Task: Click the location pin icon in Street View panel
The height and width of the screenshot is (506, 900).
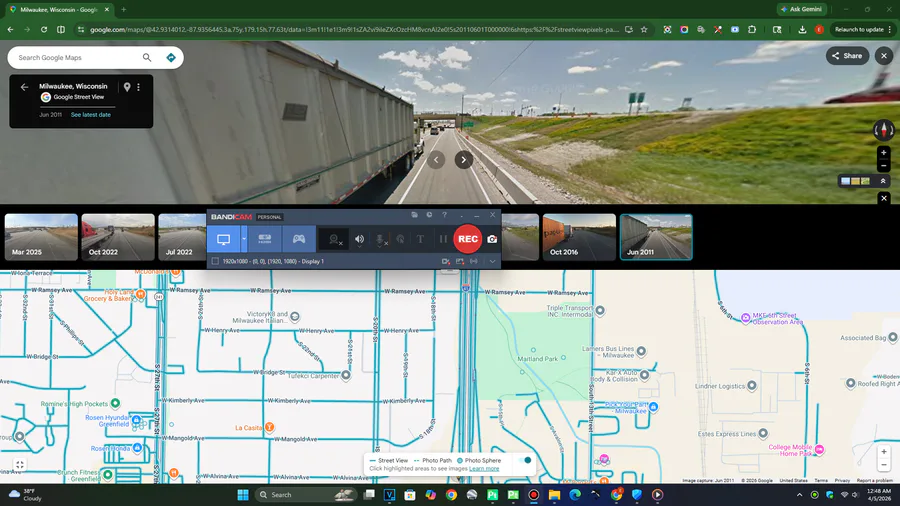Action: pos(127,87)
